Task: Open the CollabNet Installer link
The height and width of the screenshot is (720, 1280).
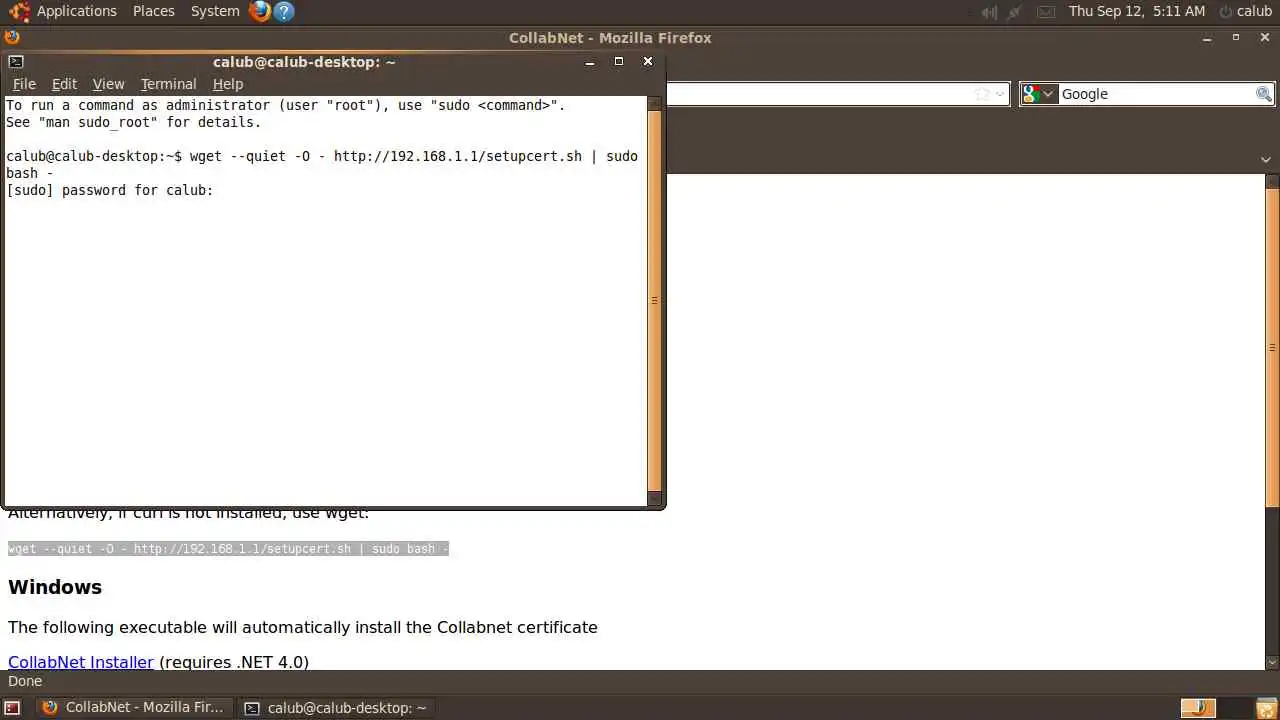Action: tap(81, 662)
